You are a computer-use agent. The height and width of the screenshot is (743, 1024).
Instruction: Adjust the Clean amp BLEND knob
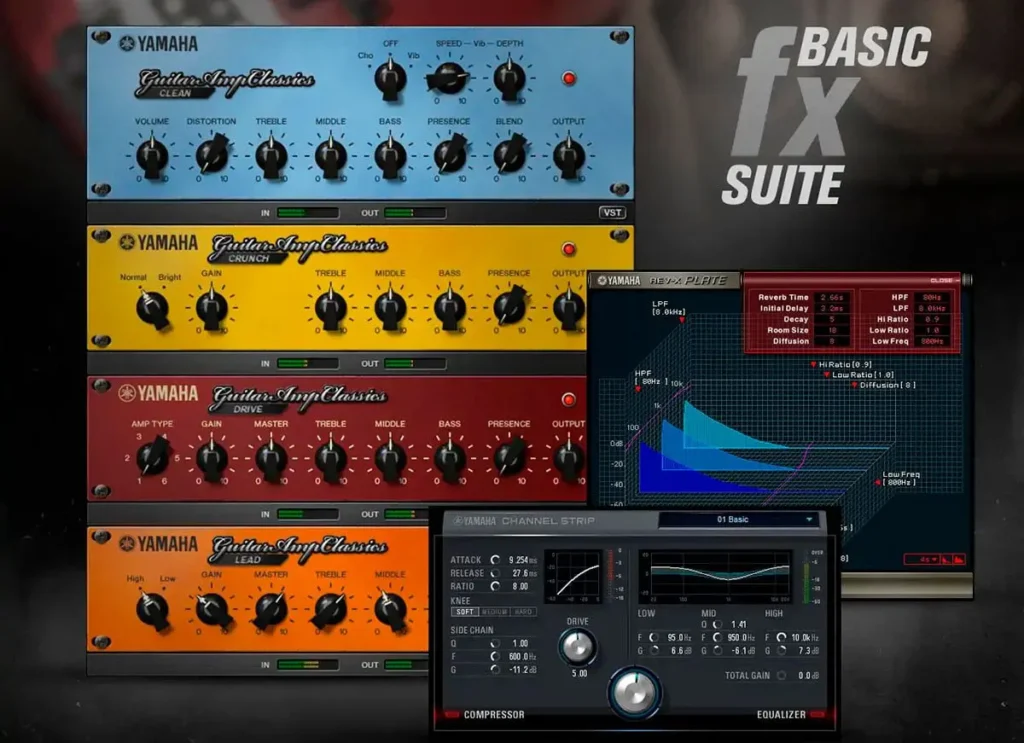click(x=509, y=155)
